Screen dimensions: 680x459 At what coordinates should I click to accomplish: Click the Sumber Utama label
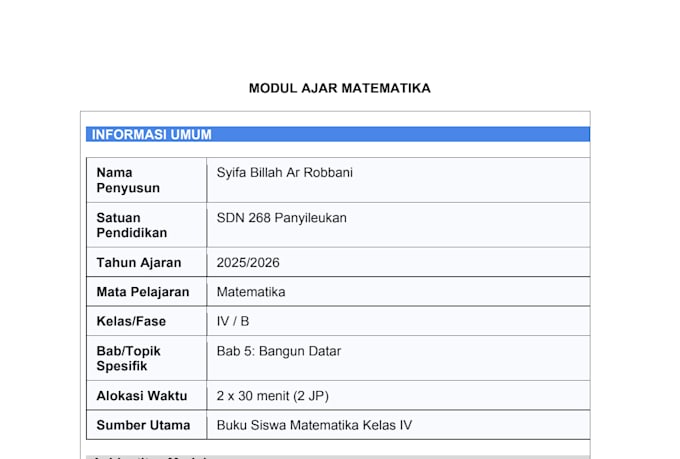tap(143, 425)
